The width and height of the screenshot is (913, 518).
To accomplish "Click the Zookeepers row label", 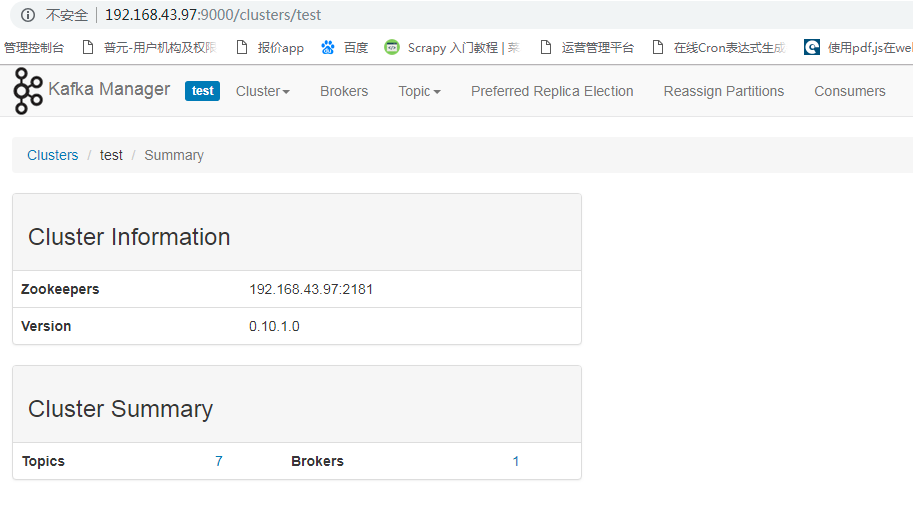I will pyautogui.click(x=60, y=289).
